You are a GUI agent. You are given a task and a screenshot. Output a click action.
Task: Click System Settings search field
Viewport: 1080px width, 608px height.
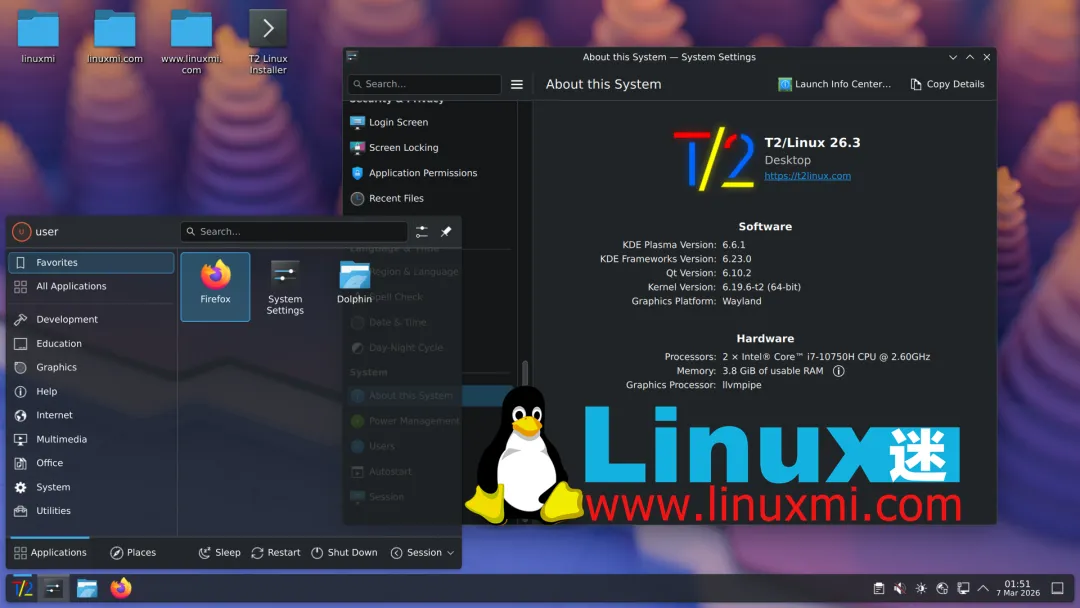tap(424, 84)
